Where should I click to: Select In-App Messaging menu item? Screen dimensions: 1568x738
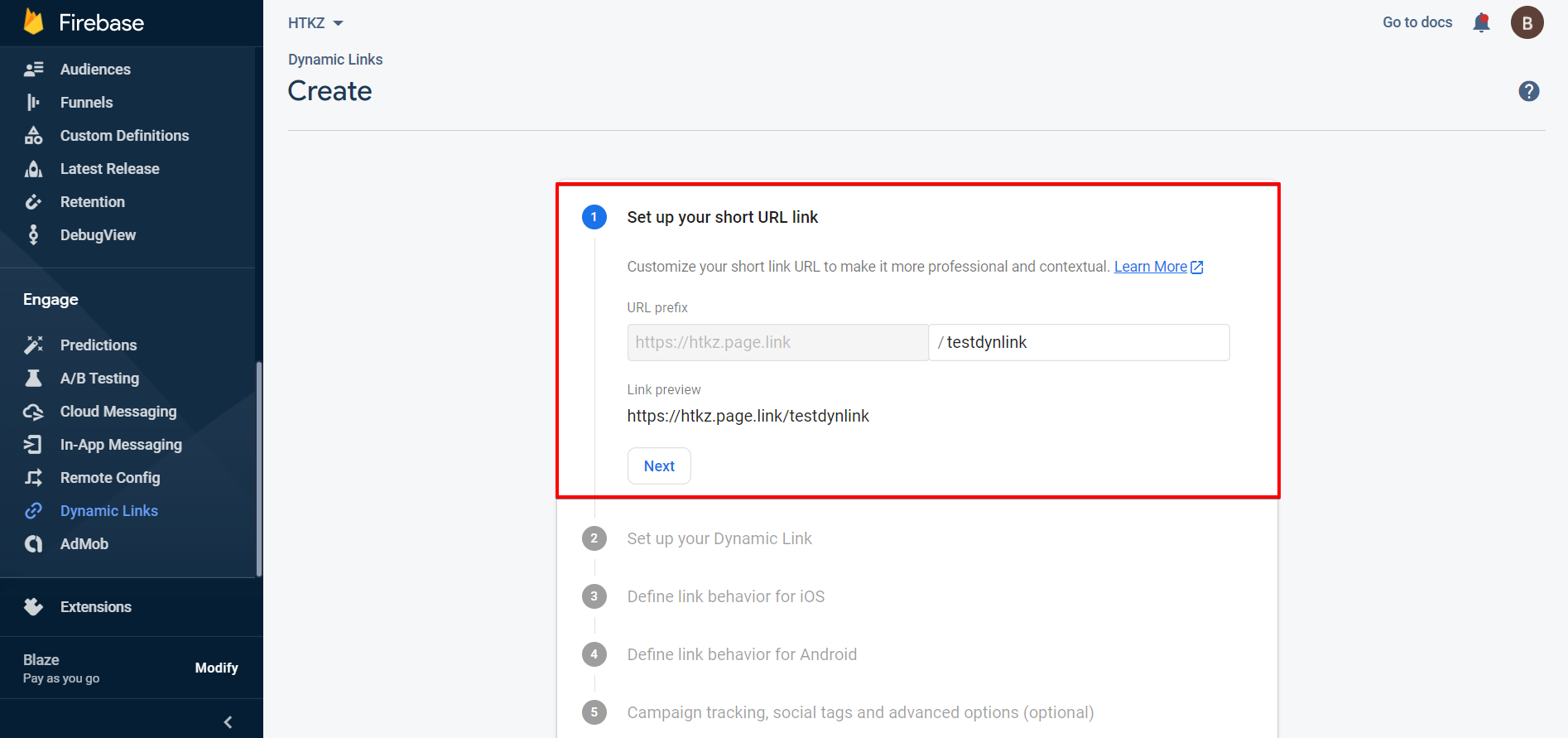click(x=121, y=445)
